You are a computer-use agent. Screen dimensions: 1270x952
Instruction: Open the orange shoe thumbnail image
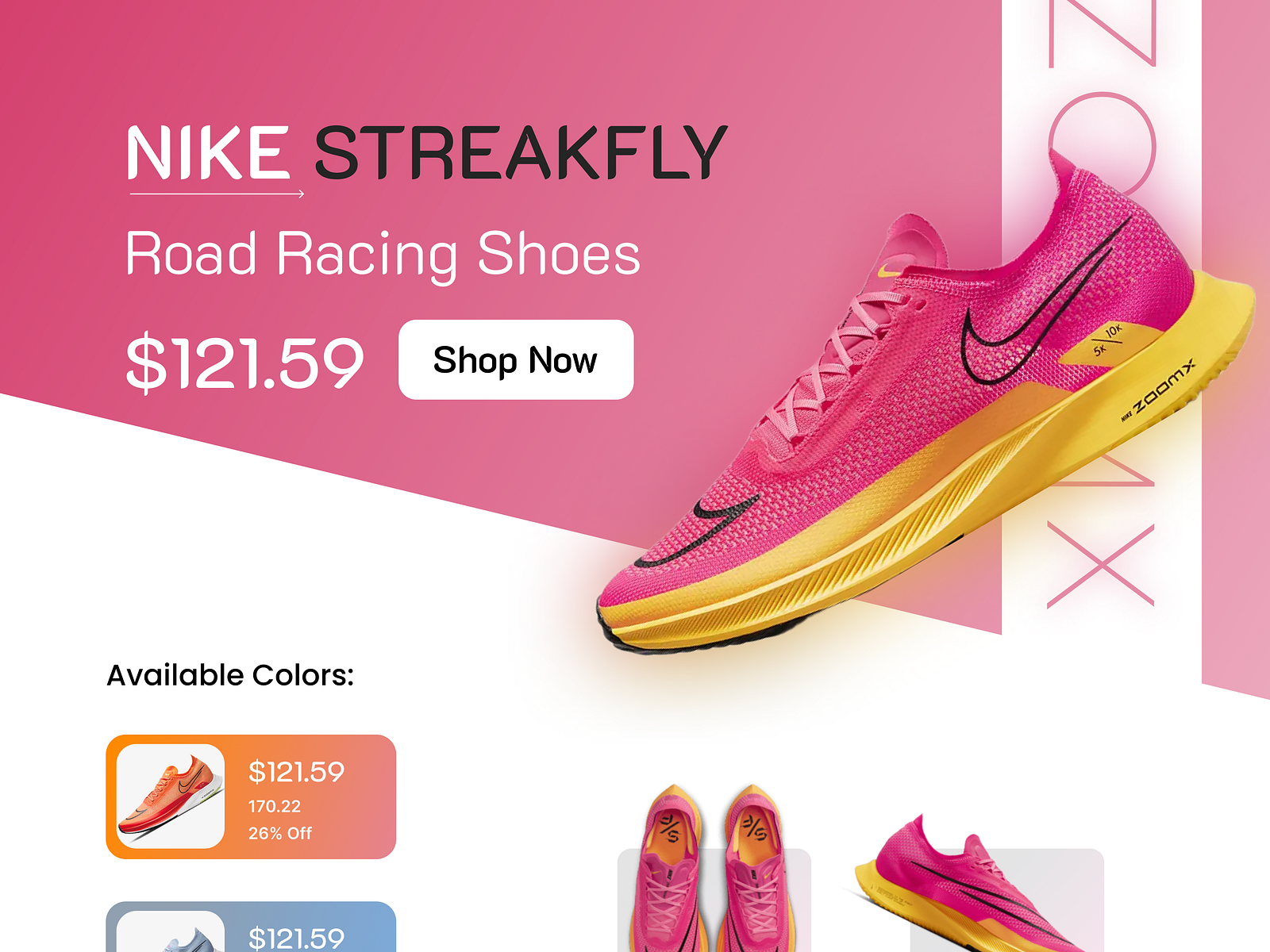171,797
